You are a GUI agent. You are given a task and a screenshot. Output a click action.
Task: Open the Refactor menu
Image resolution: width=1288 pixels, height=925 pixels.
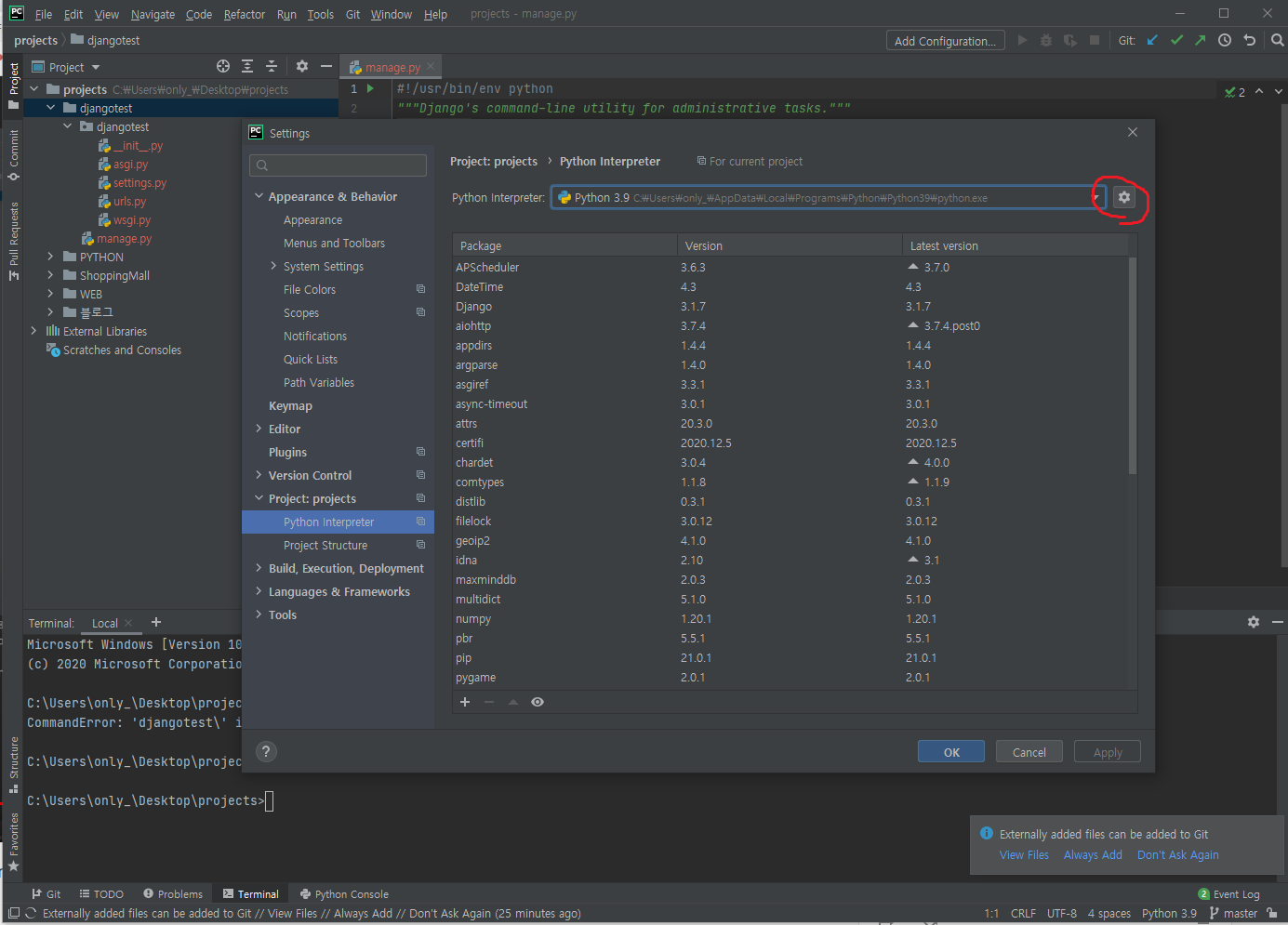(245, 14)
